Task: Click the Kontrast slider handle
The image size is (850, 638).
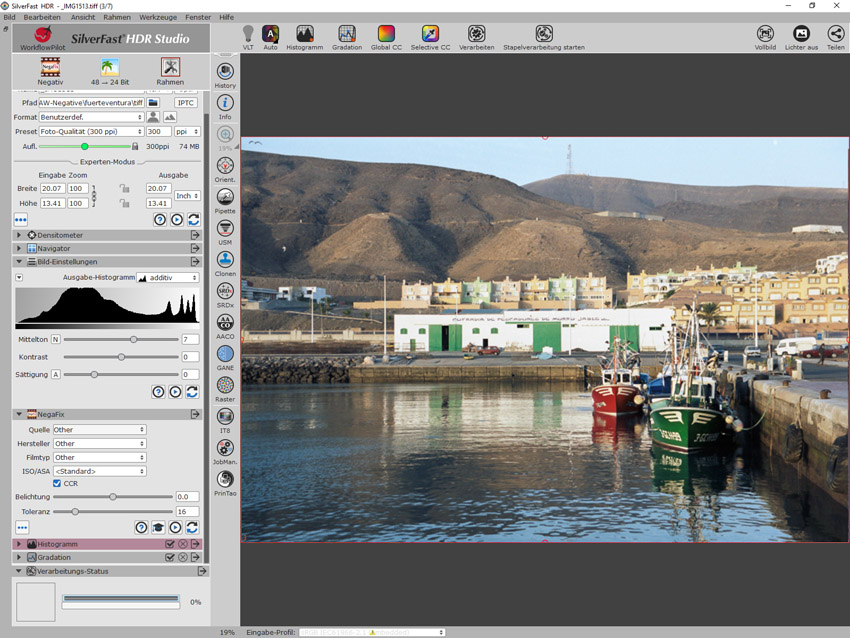Action: (x=121, y=357)
